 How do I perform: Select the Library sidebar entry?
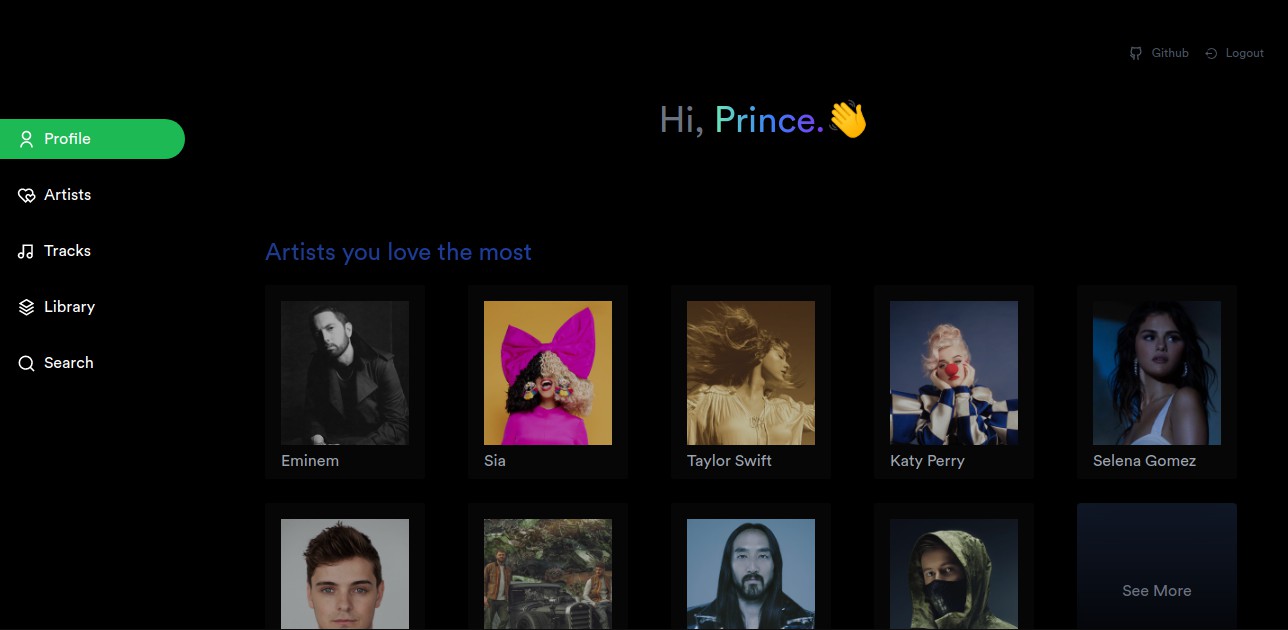[70, 306]
